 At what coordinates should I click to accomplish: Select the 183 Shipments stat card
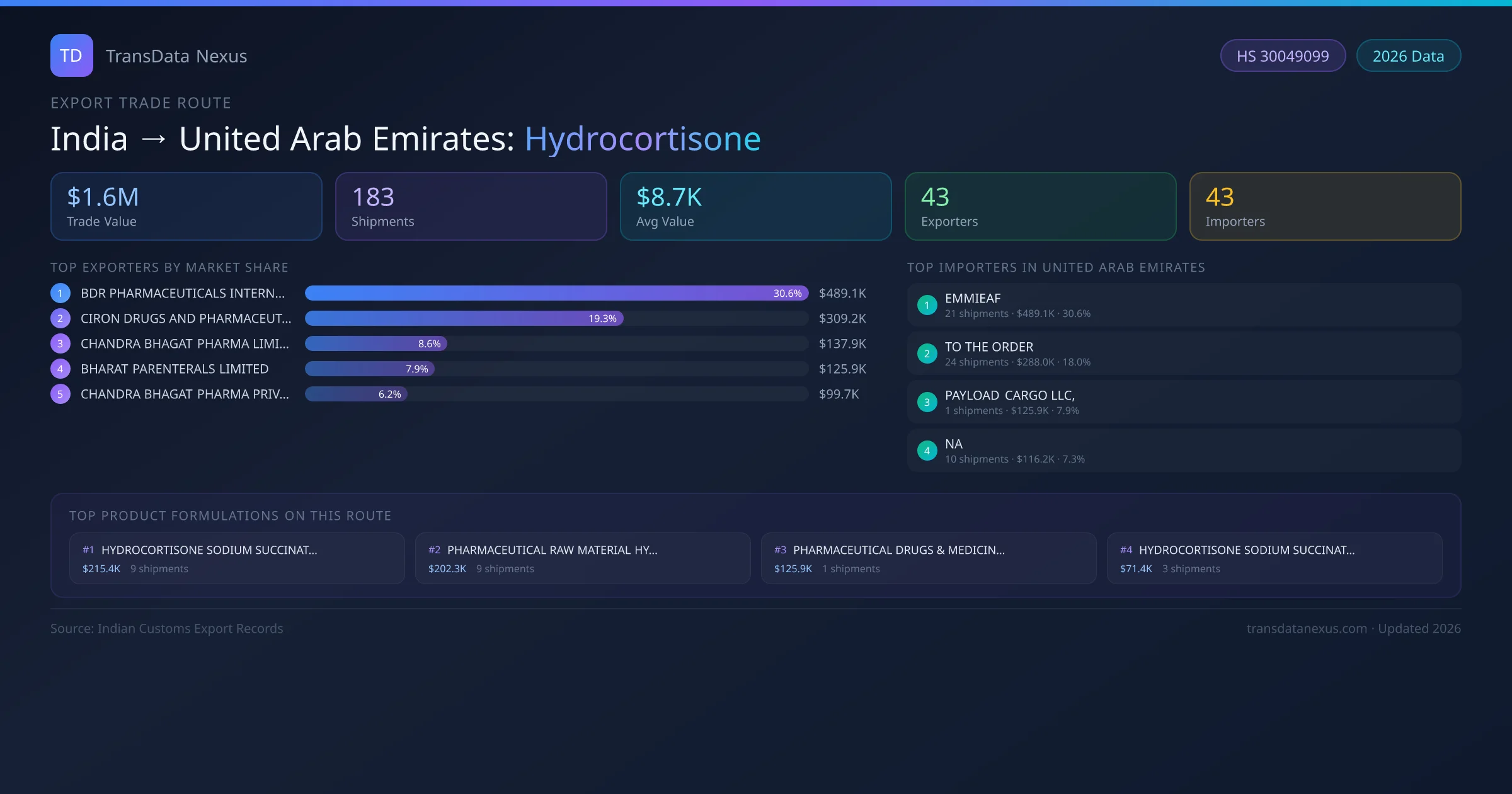coord(471,206)
